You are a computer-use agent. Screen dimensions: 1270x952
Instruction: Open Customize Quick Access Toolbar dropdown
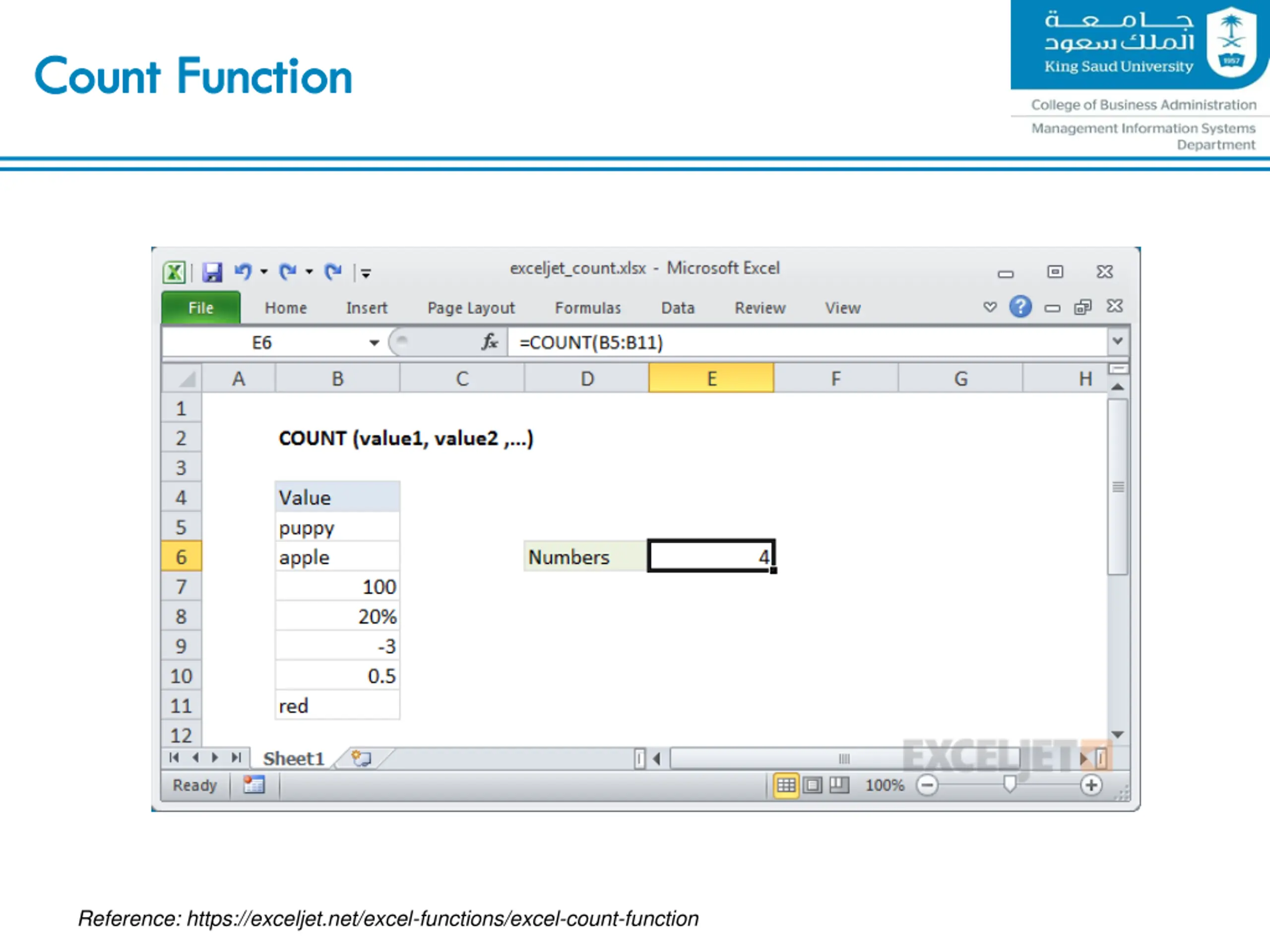point(366,273)
